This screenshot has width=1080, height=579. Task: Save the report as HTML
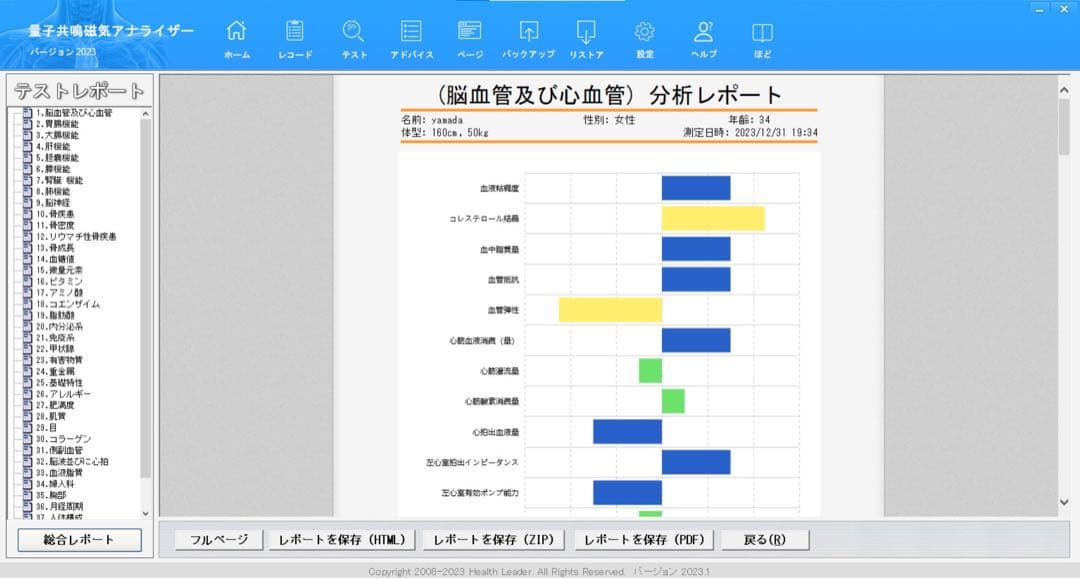pos(343,539)
